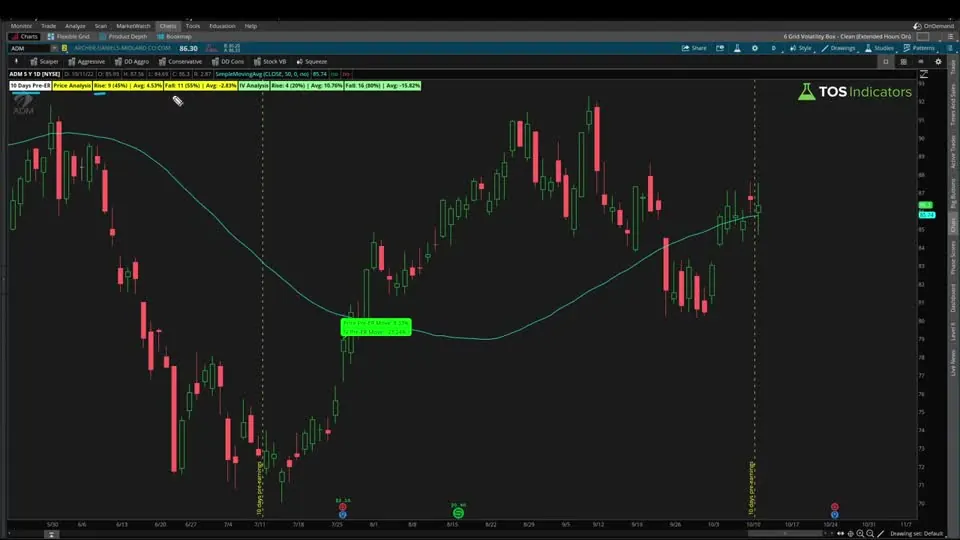
Task: Click the SimpleMovingAvg study label
Action: point(262,74)
